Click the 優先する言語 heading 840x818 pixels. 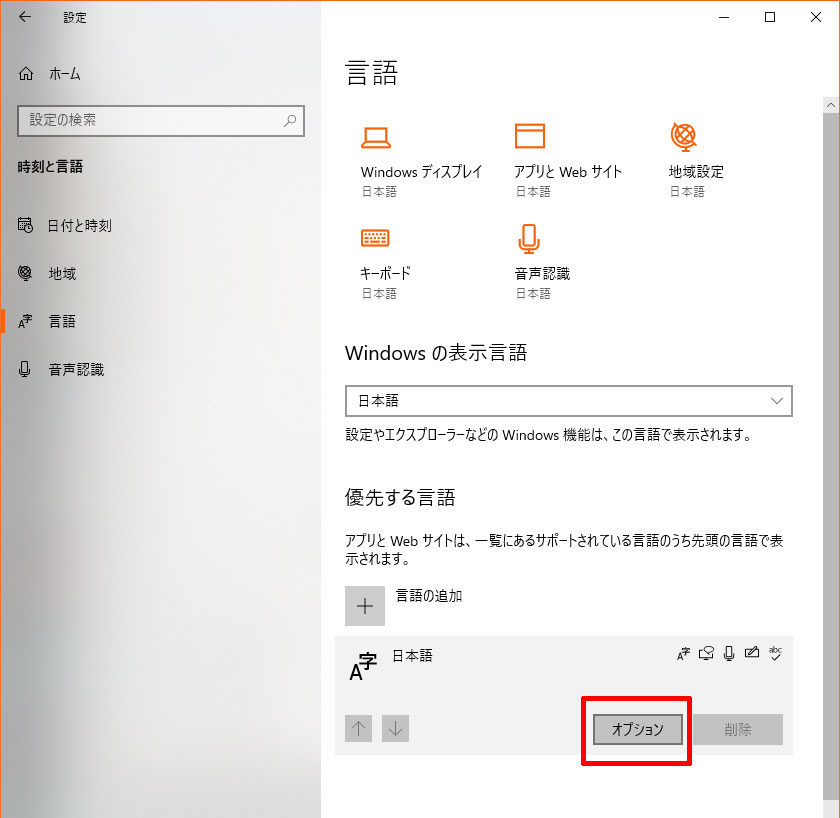pyautogui.click(x=400, y=498)
